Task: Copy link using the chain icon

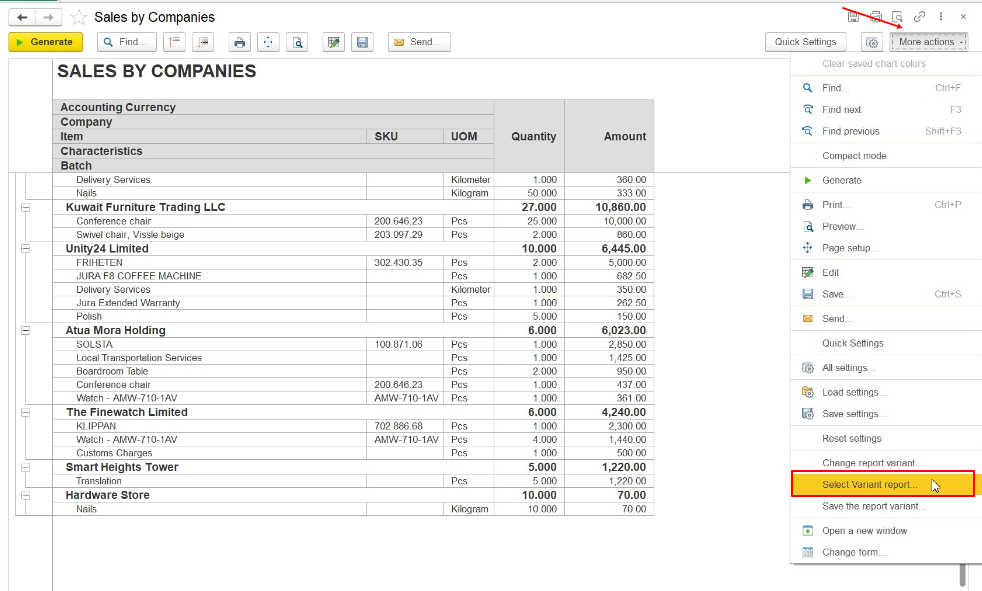Action: click(919, 17)
